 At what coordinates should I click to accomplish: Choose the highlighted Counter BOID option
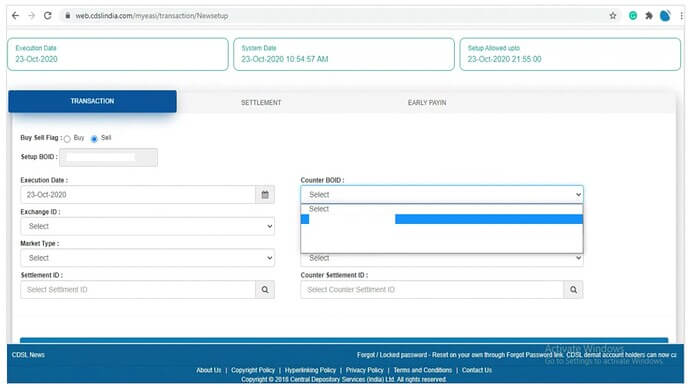click(442, 219)
